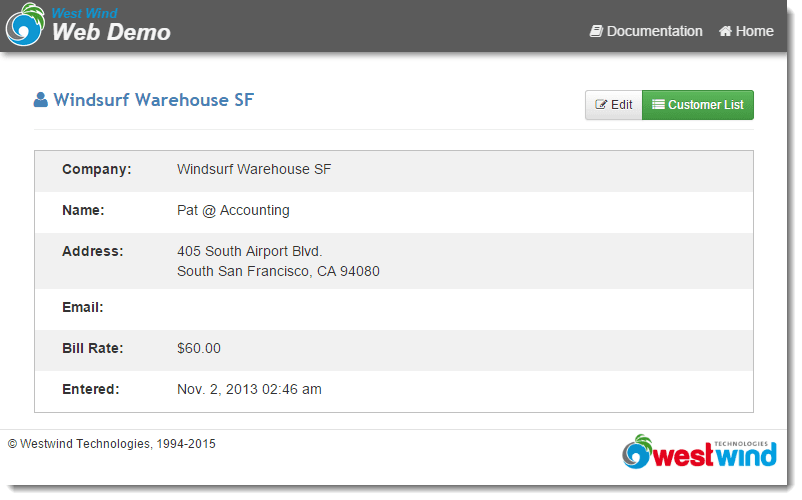Click the Documentation book icon

click(596, 31)
